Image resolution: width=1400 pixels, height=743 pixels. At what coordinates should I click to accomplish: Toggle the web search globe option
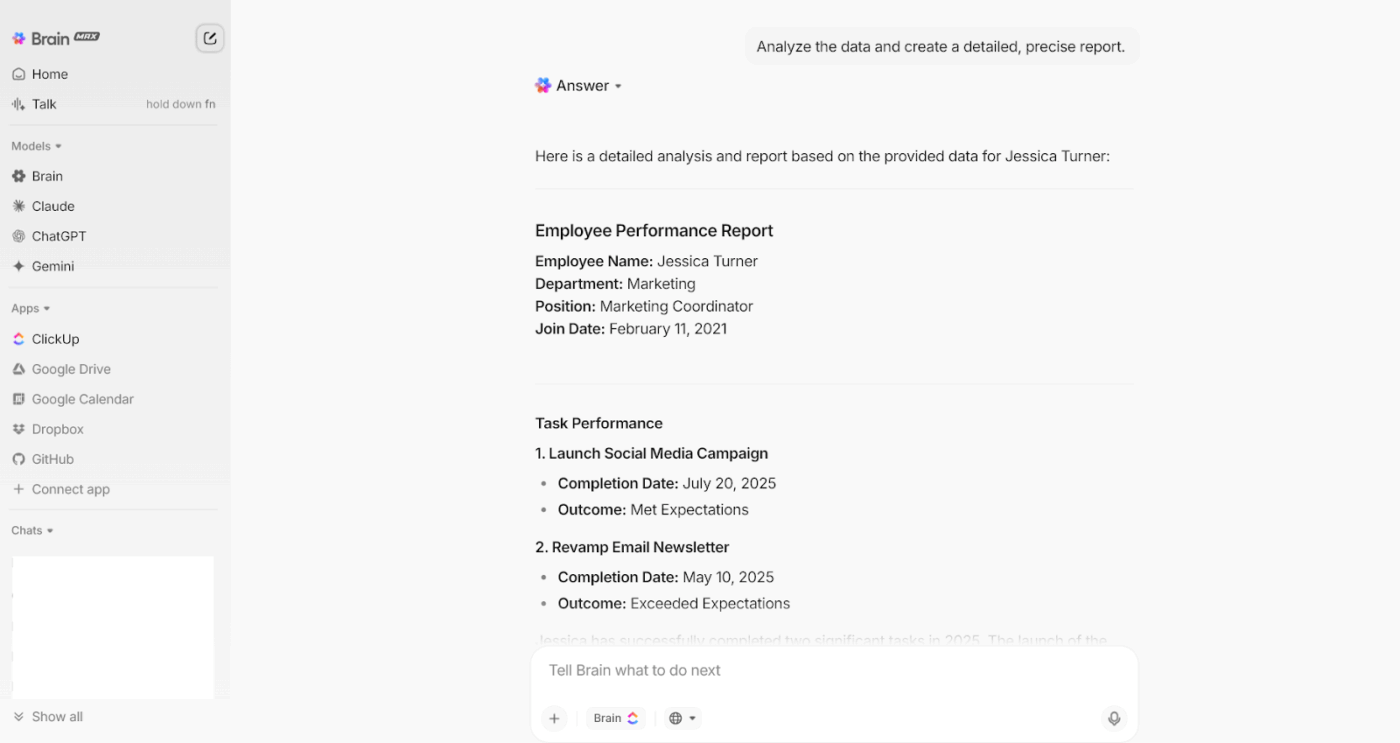click(x=683, y=717)
